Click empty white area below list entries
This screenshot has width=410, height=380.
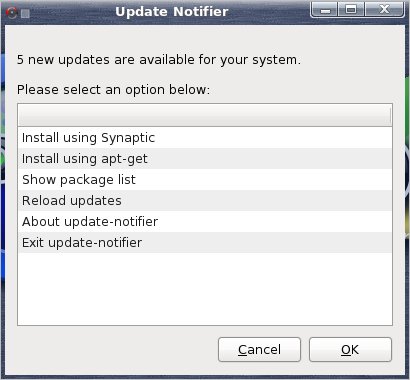click(205, 289)
